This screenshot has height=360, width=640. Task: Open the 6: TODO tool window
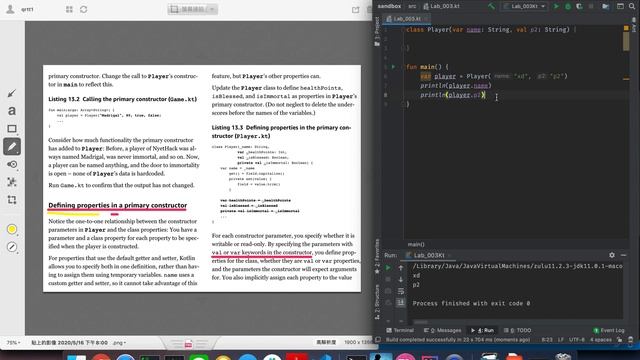click(x=517, y=330)
